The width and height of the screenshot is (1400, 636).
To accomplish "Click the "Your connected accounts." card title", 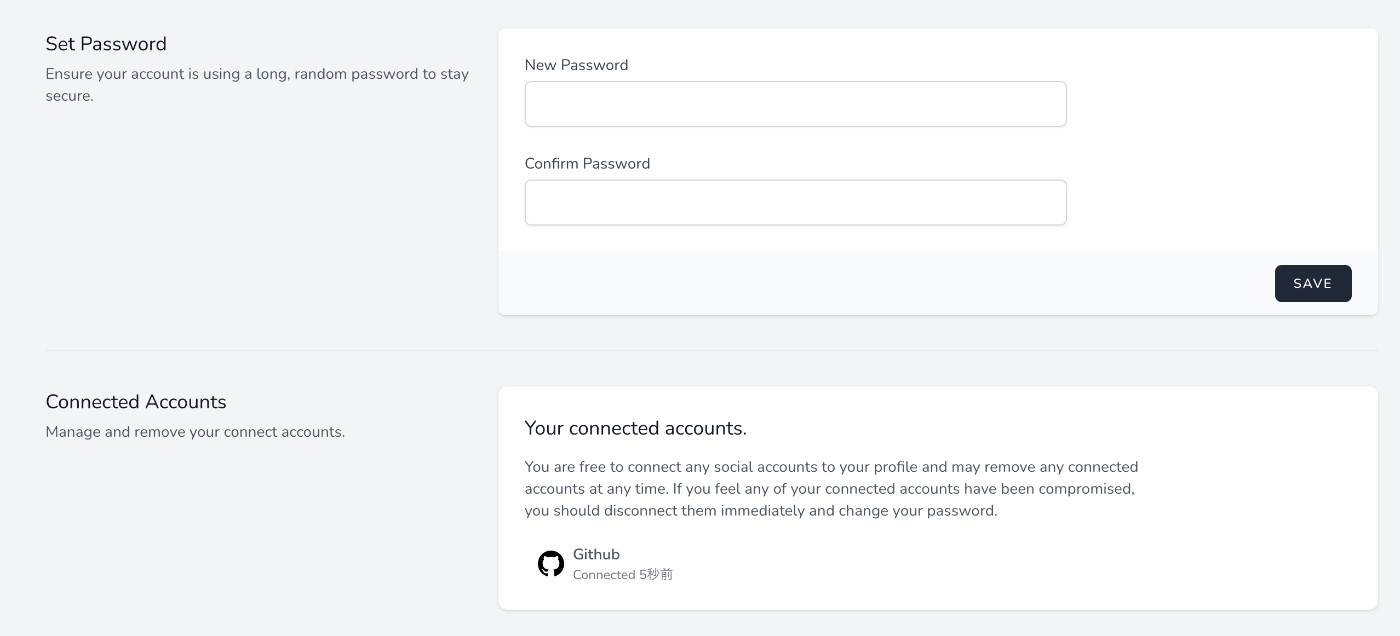I will [636, 428].
